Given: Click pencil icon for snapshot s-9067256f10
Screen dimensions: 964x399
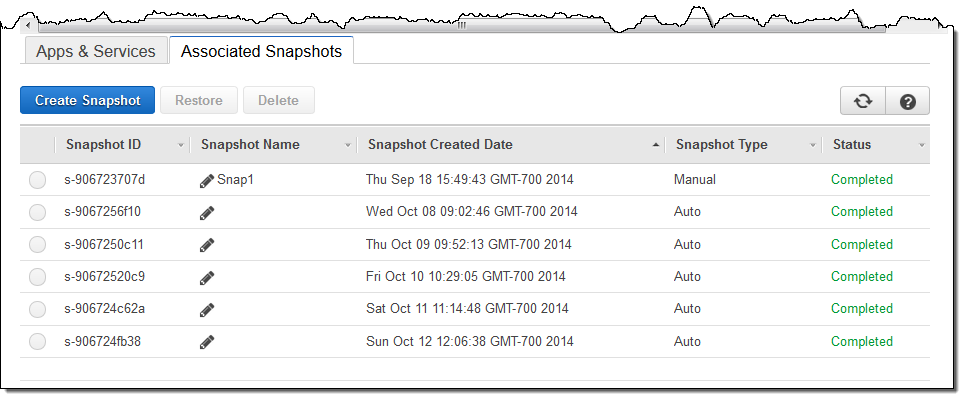Looking at the screenshot, I should pyautogui.click(x=207, y=213).
